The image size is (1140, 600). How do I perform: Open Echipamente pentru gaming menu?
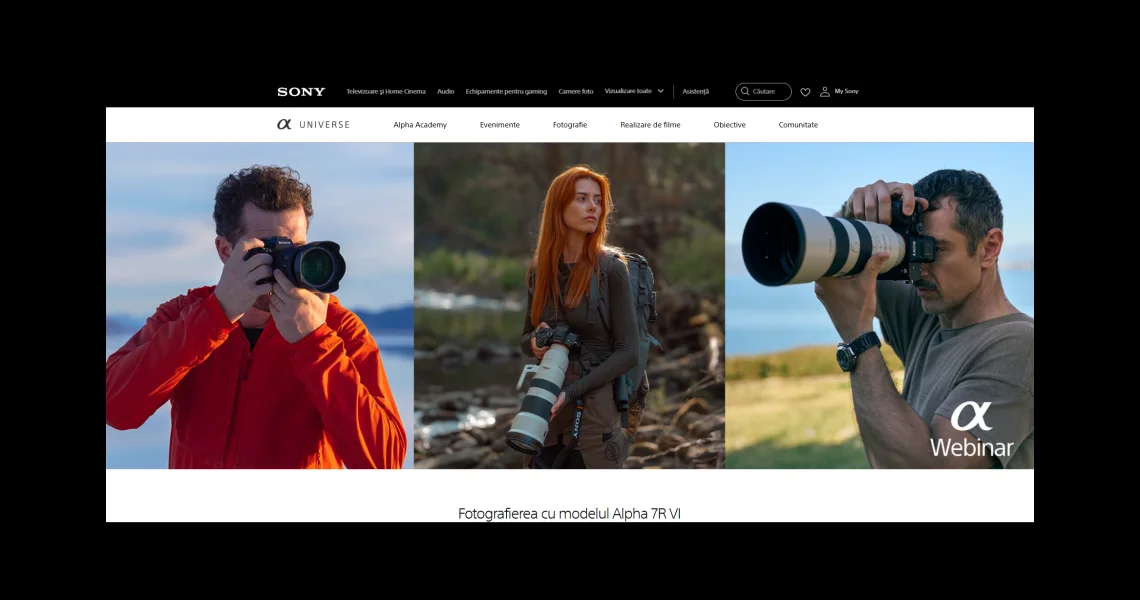(506, 92)
